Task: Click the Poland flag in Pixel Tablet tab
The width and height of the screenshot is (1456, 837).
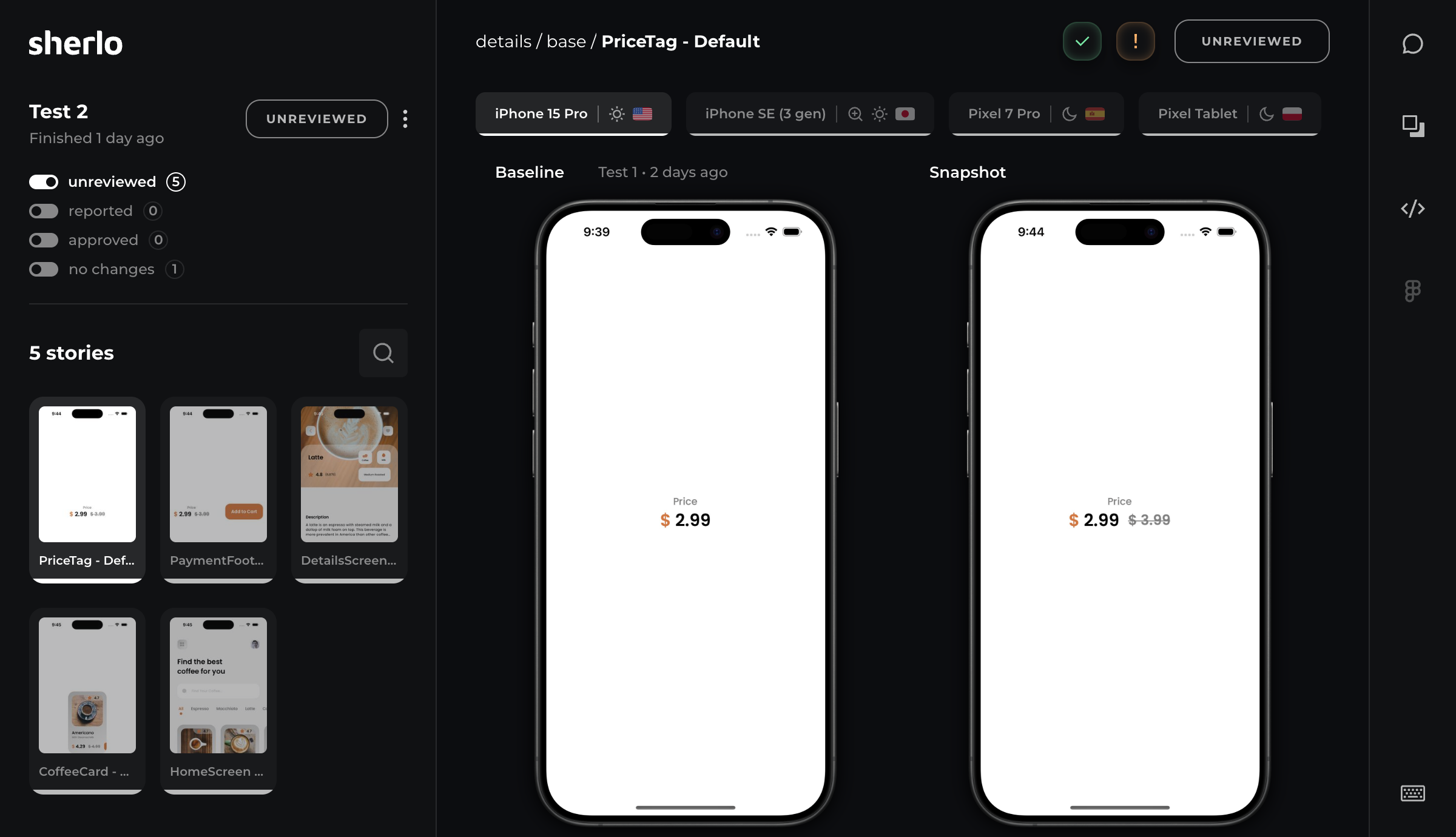Action: [x=1292, y=114]
